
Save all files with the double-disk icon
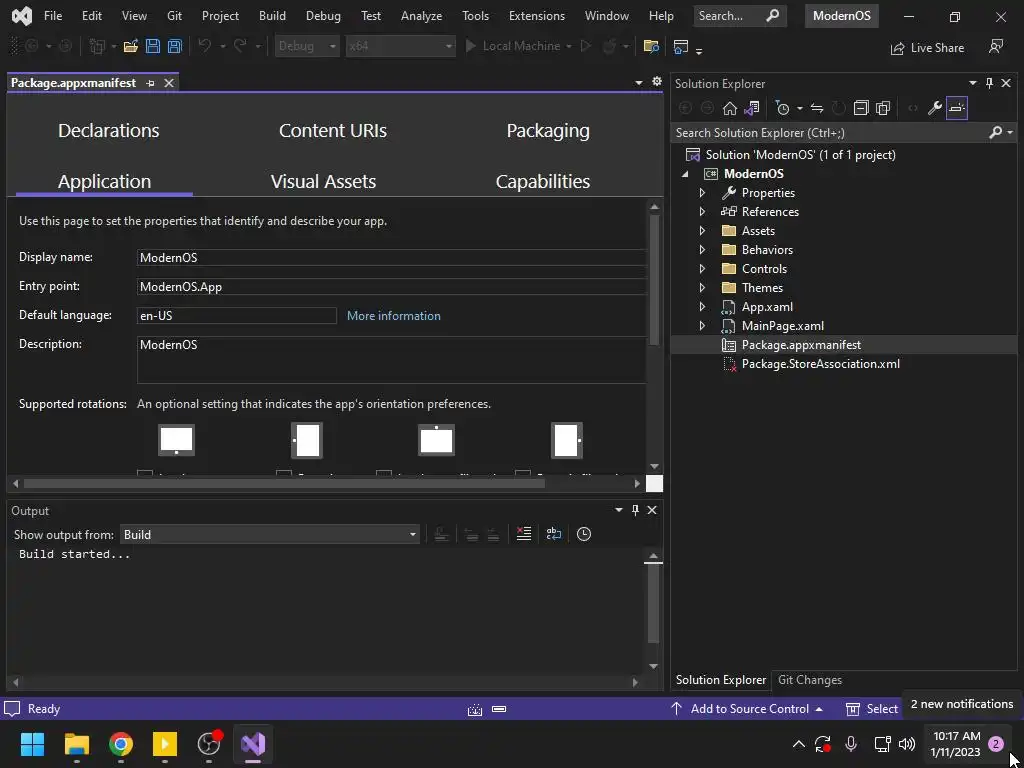tap(175, 46)
